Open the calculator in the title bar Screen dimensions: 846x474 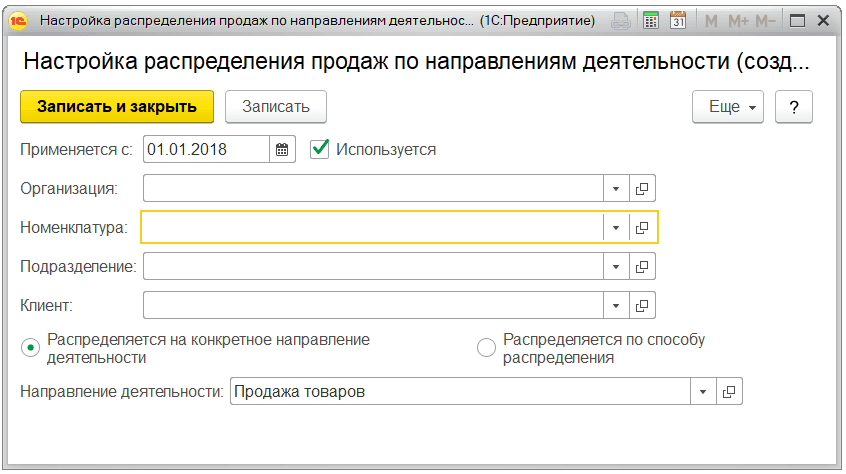point(651,20)
